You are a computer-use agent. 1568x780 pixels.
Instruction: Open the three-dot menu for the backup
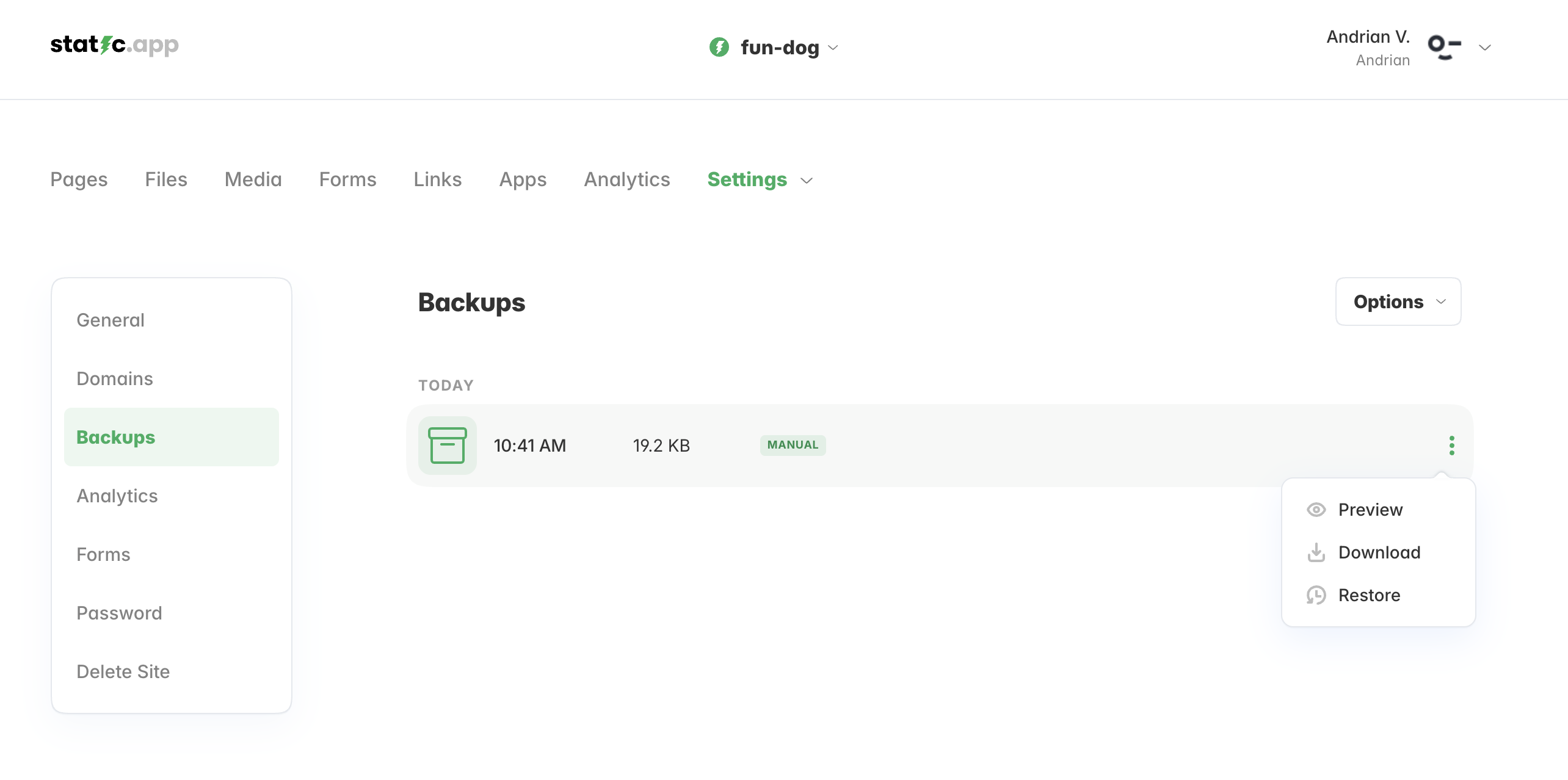pyautogui.click(x=1451, y=446)
